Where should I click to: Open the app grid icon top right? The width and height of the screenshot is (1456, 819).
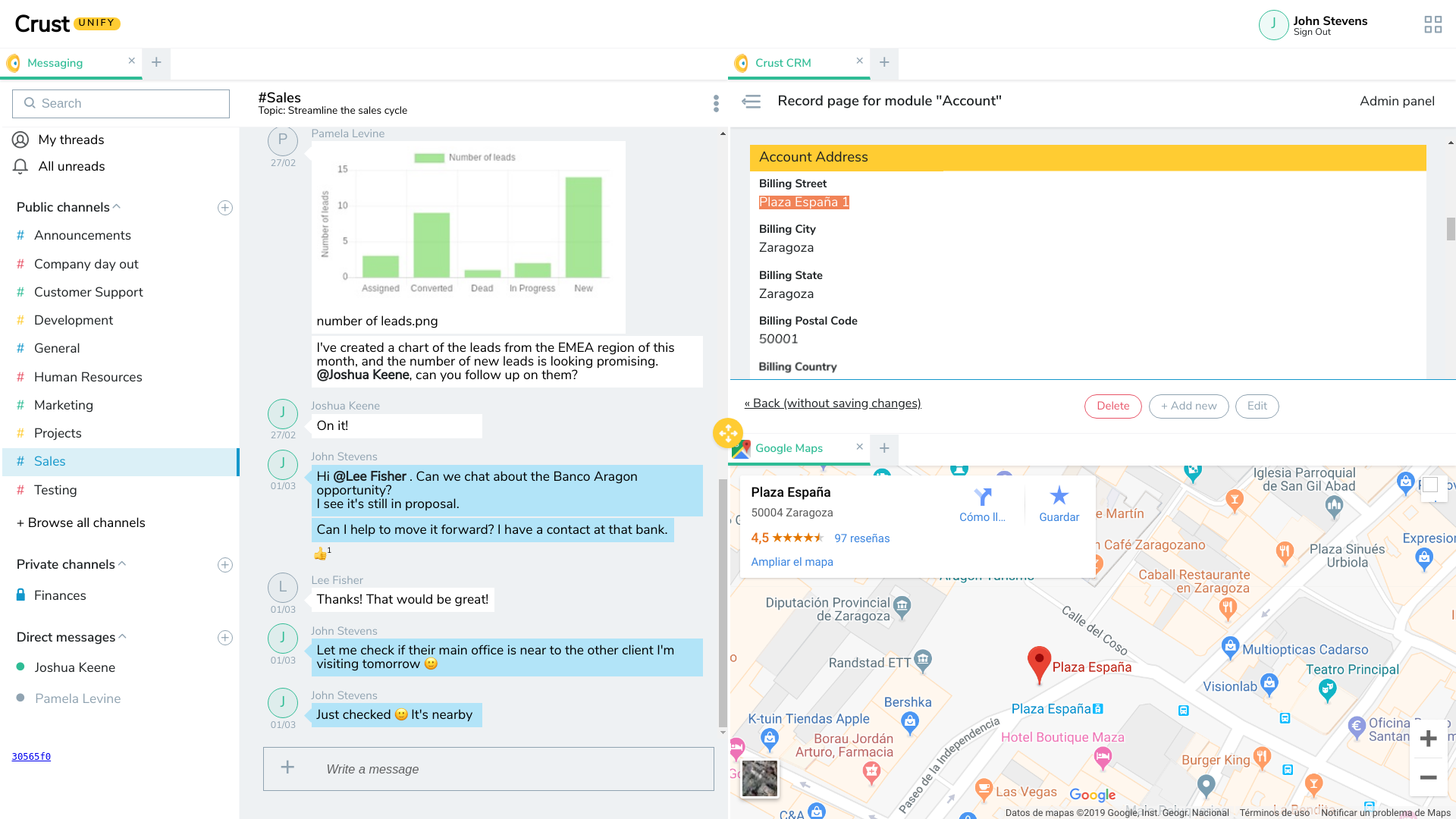(1432, 25)
